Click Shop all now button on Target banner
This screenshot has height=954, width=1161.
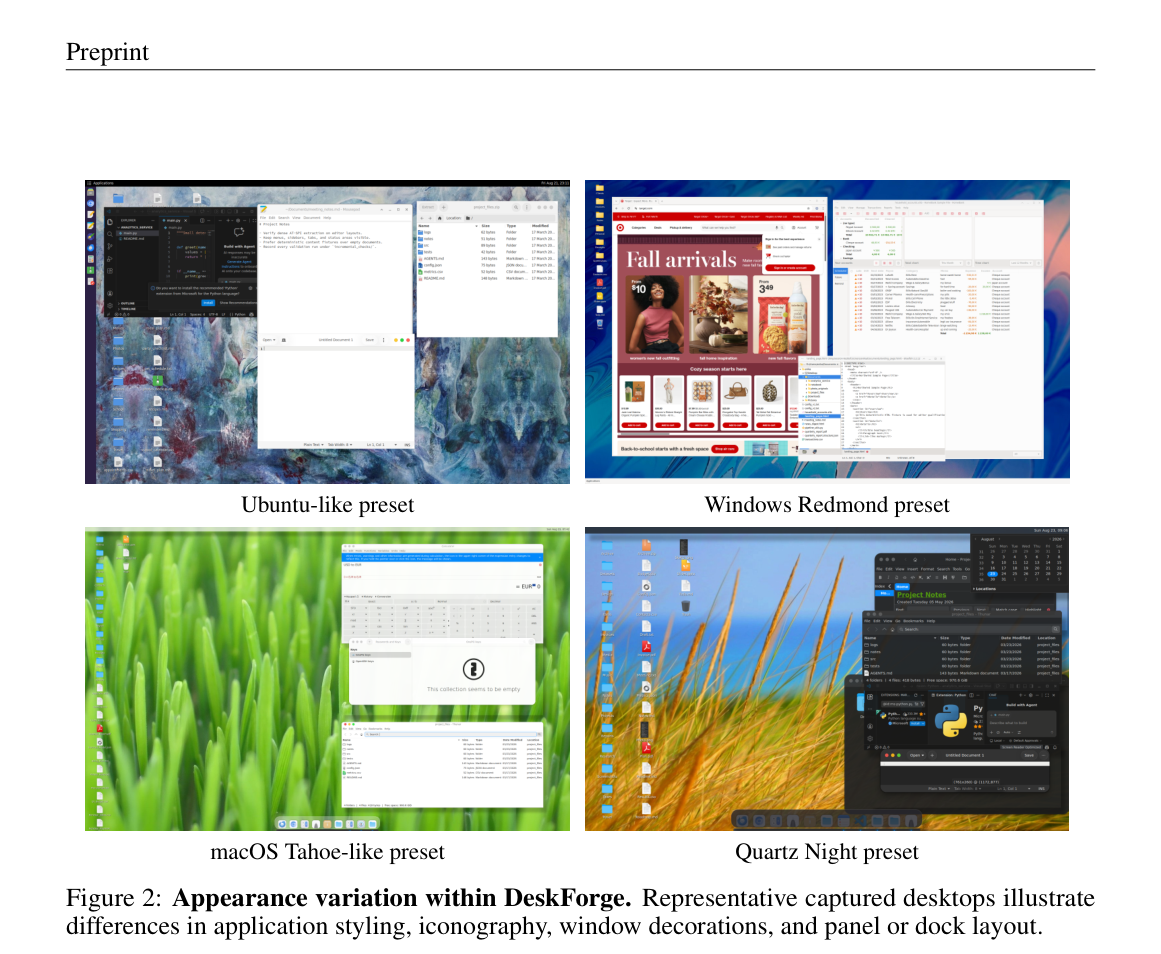pos(725,449)
